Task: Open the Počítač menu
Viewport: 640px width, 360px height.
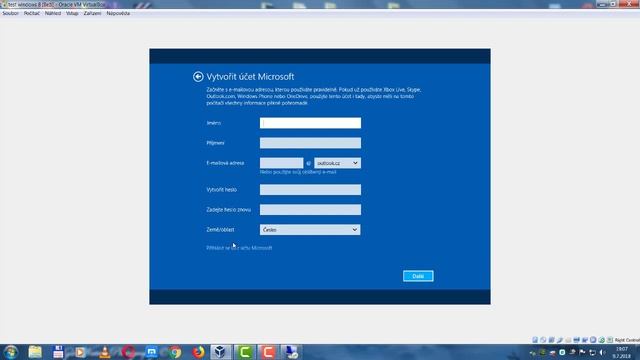Action: pyautogui.click(x=32, y=13)
